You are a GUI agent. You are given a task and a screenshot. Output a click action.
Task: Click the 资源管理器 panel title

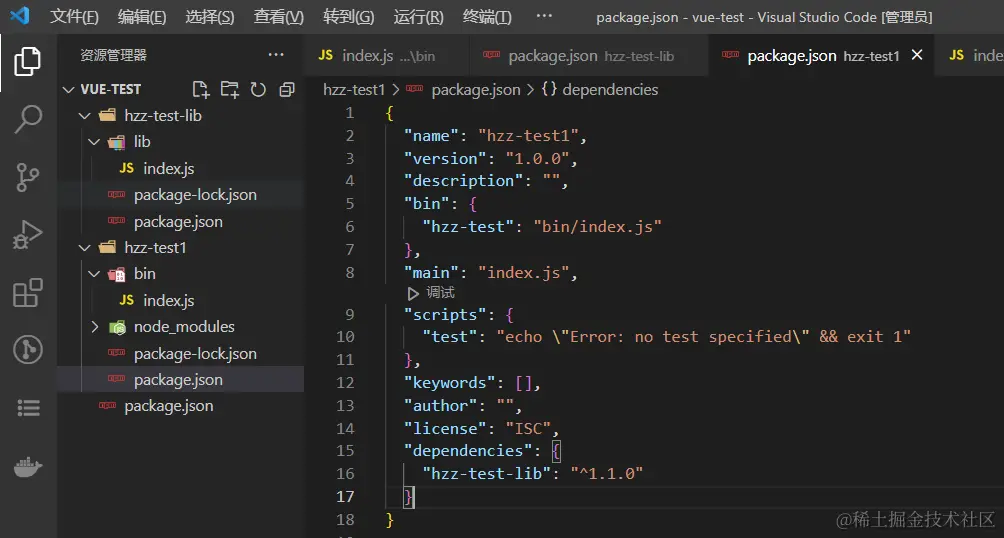click(x=113, y=55)
